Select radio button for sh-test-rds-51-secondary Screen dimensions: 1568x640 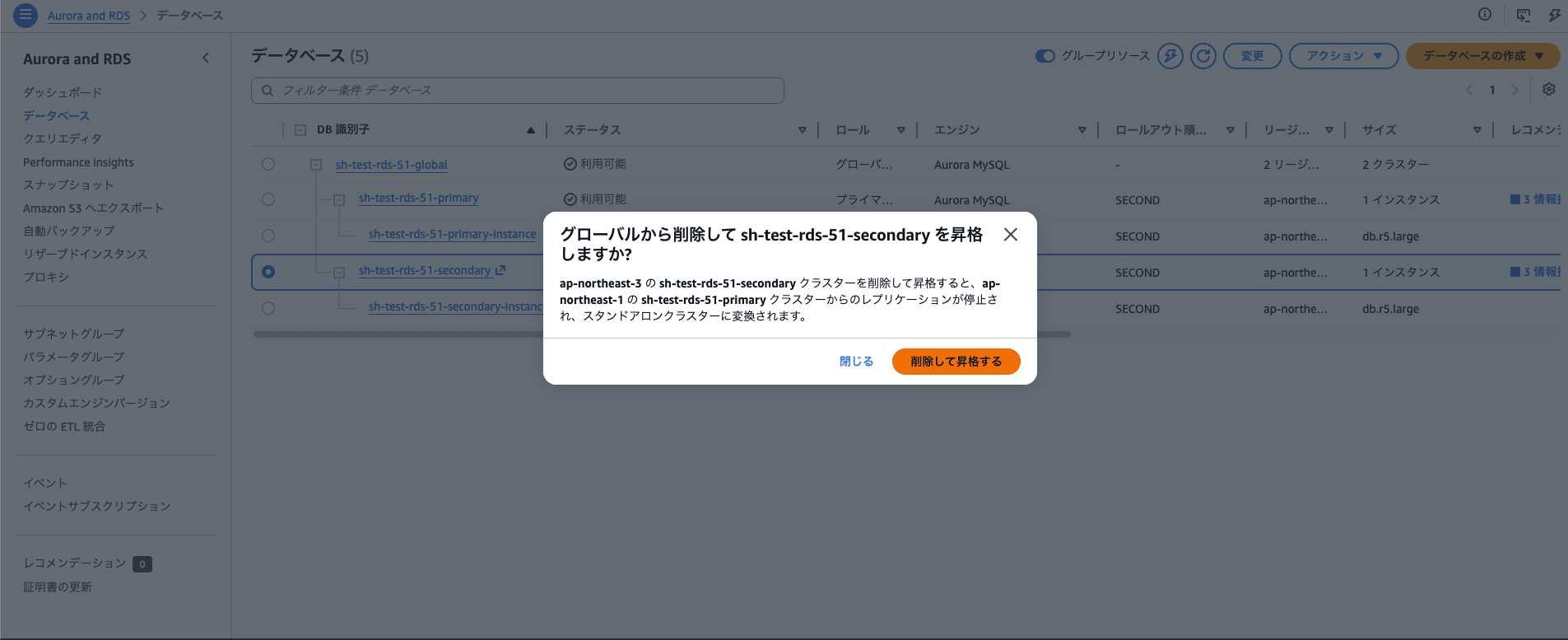point(268,272)
